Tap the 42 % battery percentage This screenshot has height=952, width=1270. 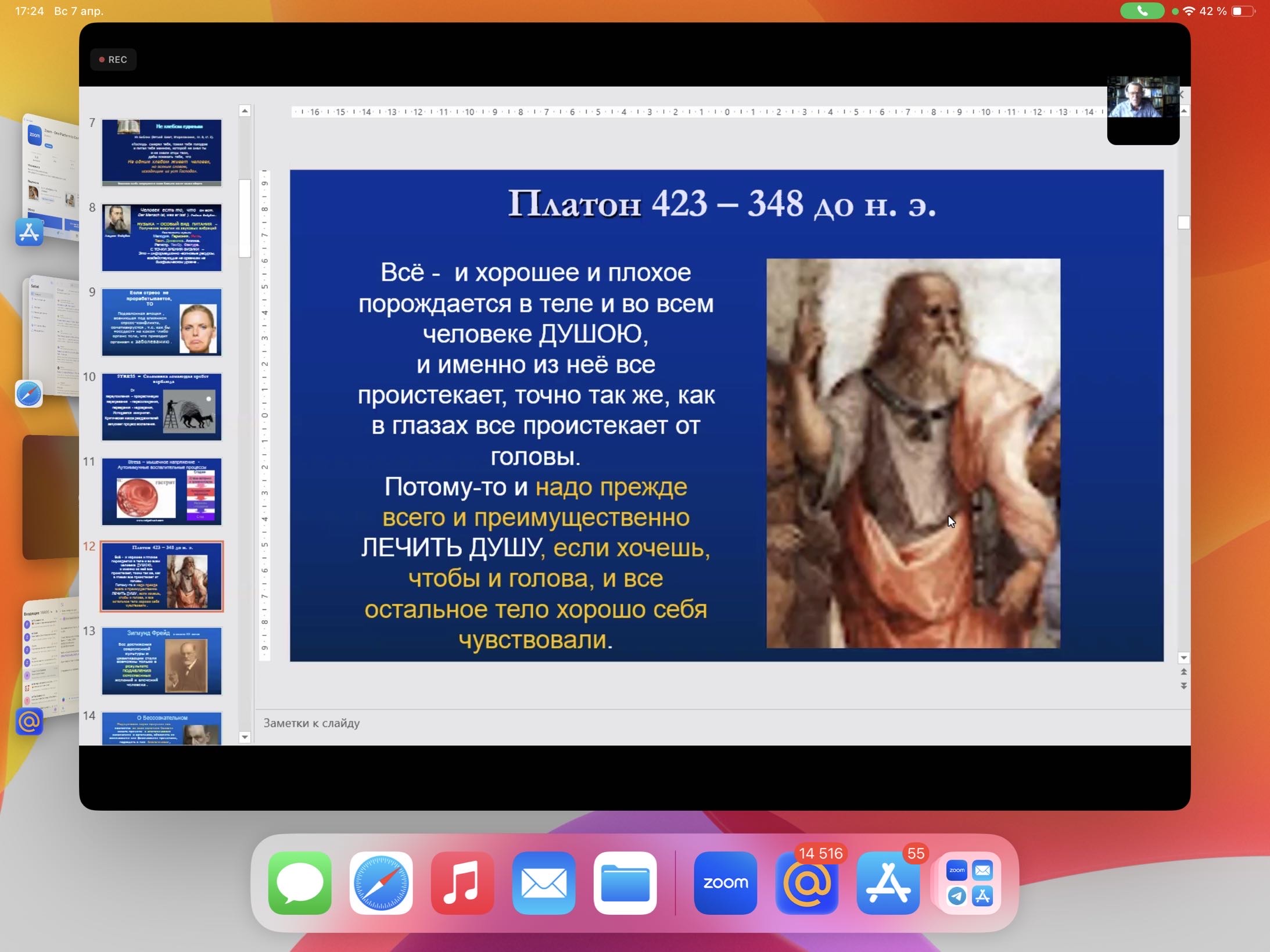tap(1213, 11)
